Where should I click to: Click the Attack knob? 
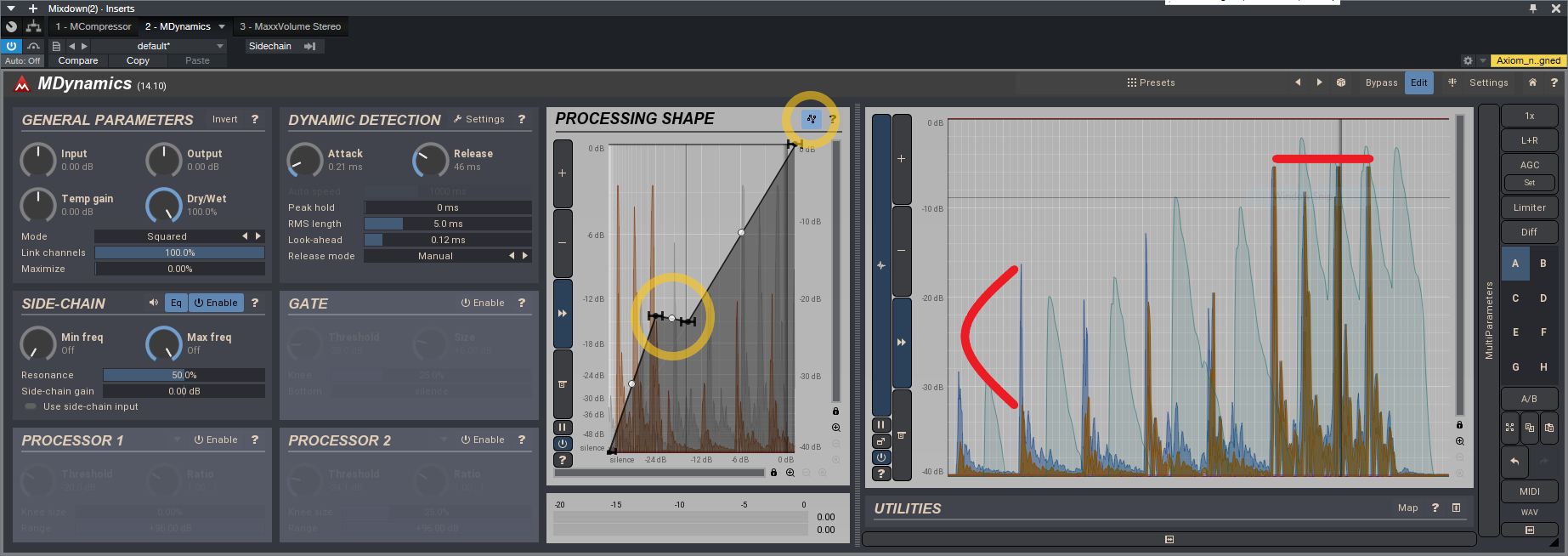(x=304, y=160)
